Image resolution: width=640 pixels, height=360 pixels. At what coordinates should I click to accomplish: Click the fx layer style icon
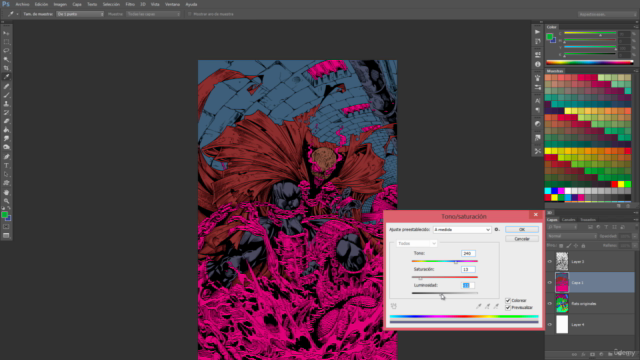coord(583,355)
